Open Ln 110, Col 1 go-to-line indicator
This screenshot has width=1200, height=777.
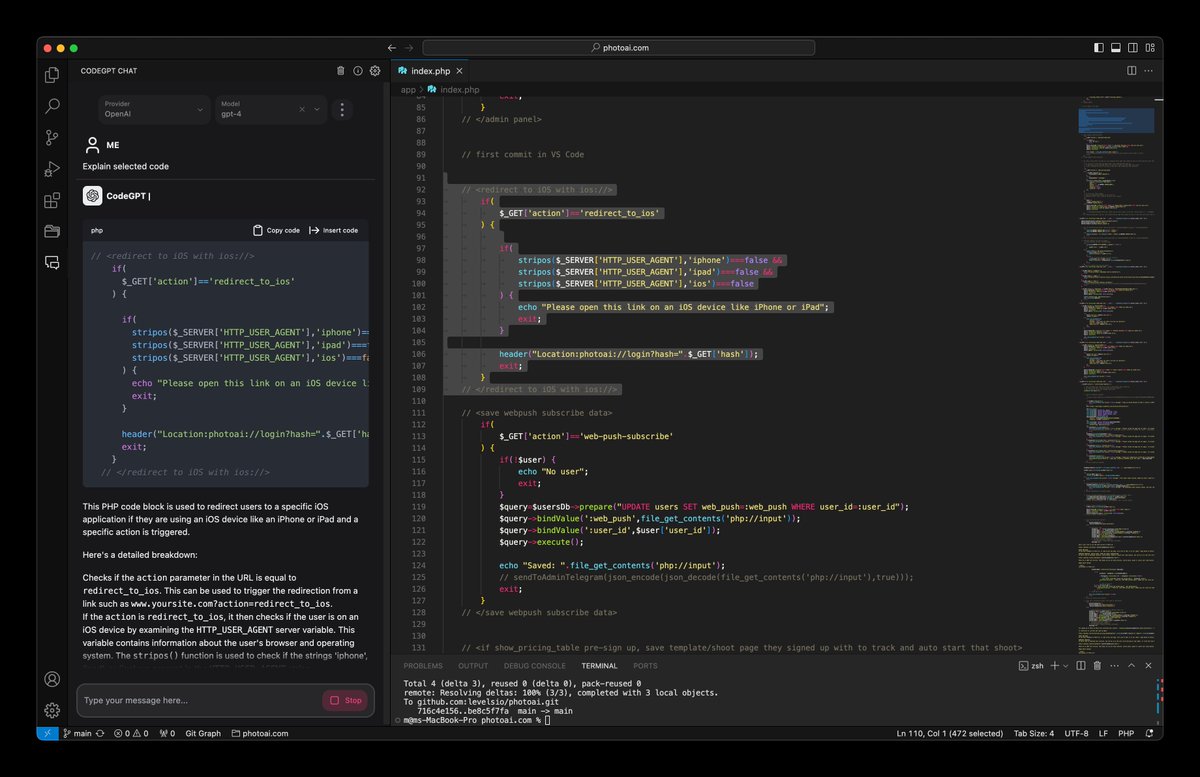pyautogui.click(x=949, y=733)
